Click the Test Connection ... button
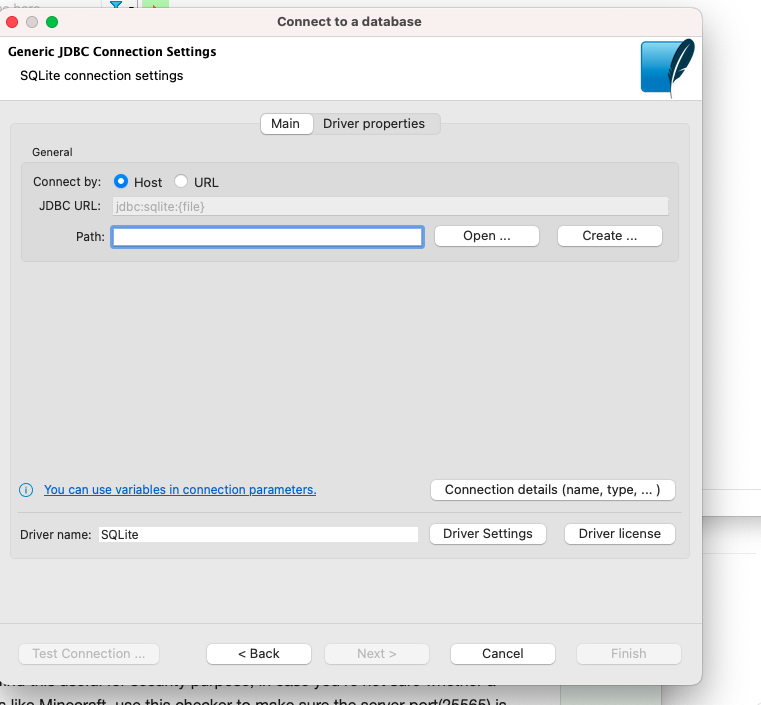This screenshot has height=705, width=761. (x=89, y=654)
